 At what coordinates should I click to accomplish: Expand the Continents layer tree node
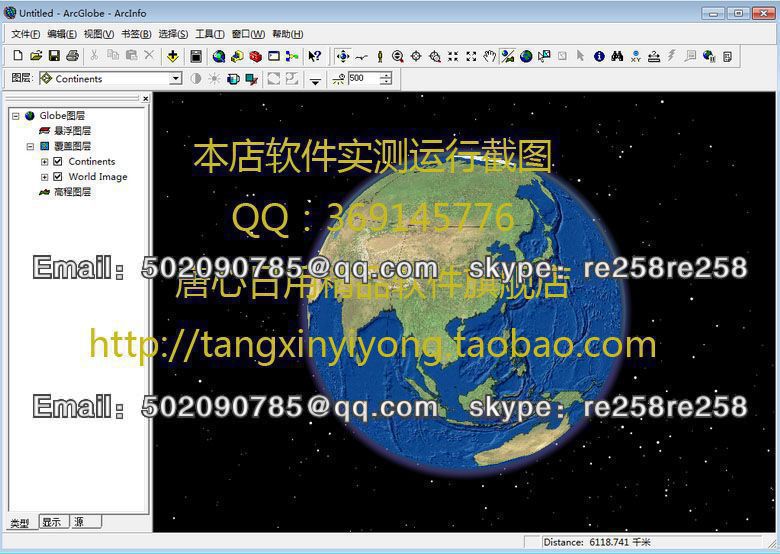[44, 162]
